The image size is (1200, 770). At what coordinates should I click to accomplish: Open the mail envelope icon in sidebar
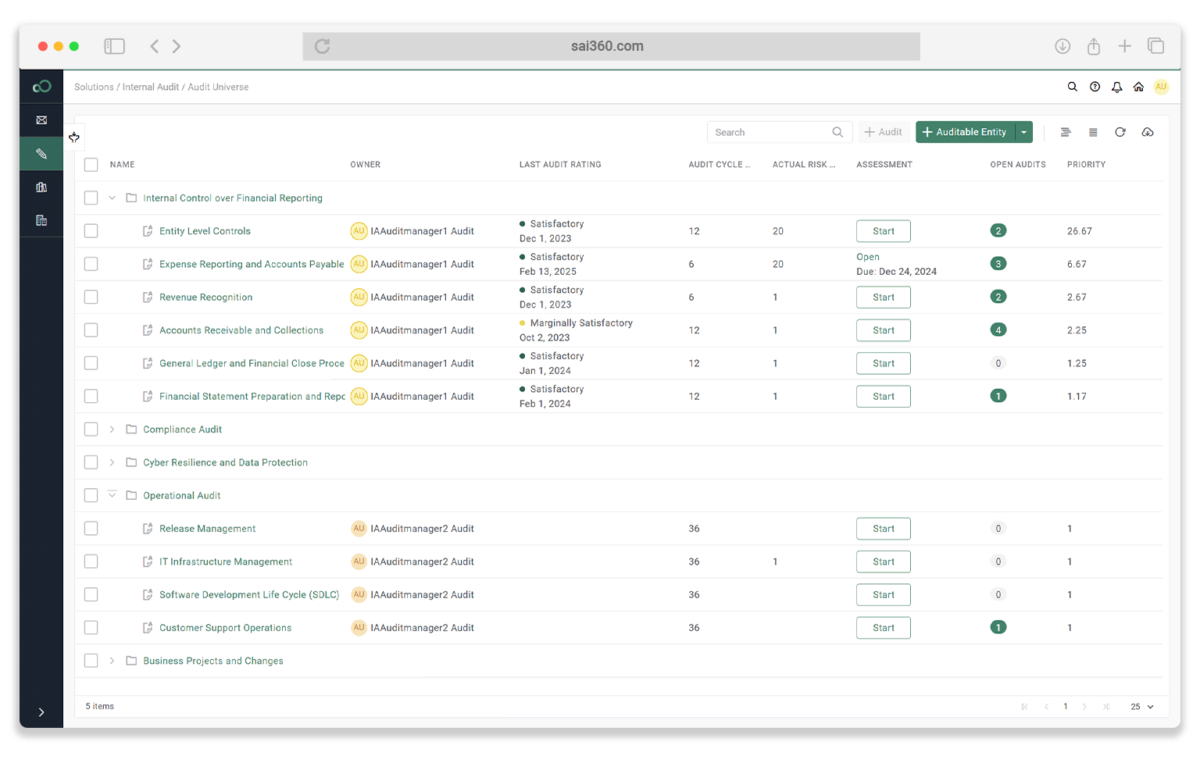coord(41,120)
